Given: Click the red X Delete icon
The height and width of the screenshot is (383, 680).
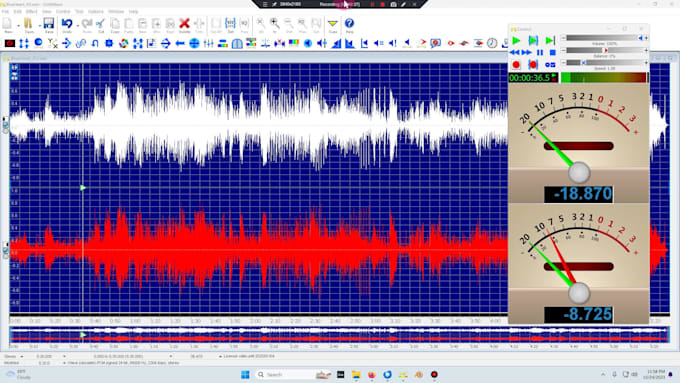Looking at the screenshot, I should pyautogui.click(x=184, y=24).
